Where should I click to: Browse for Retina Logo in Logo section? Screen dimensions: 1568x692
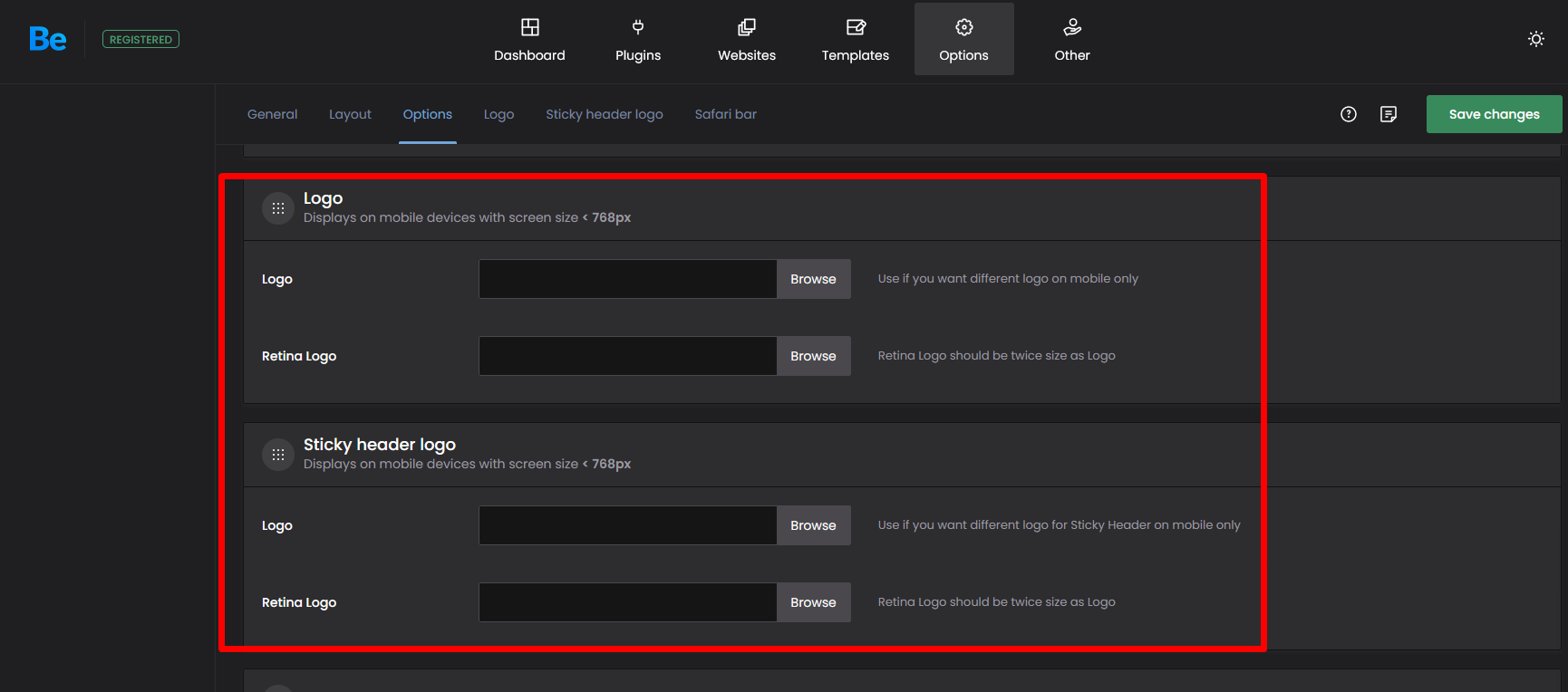(x=813, y=356)
